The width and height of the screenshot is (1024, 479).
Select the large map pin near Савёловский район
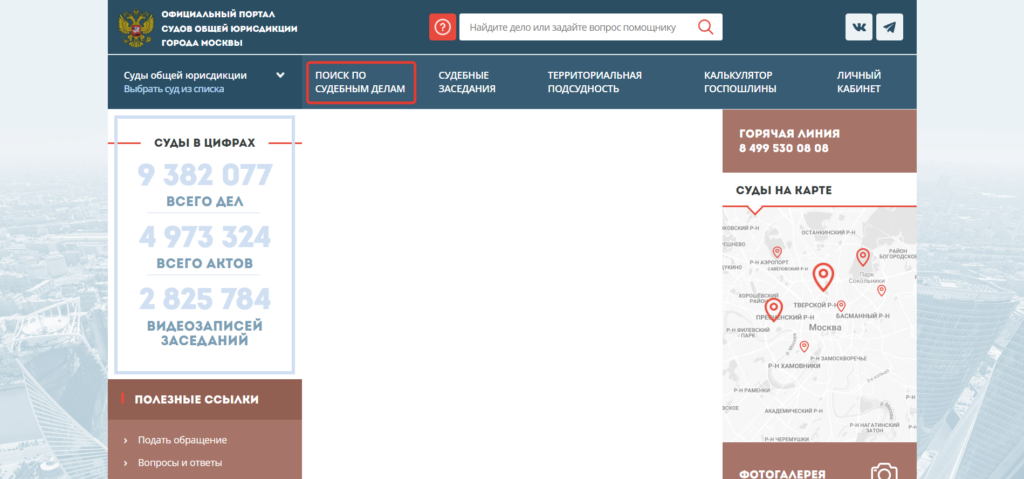pyautogui.click(x=823, y=274)
